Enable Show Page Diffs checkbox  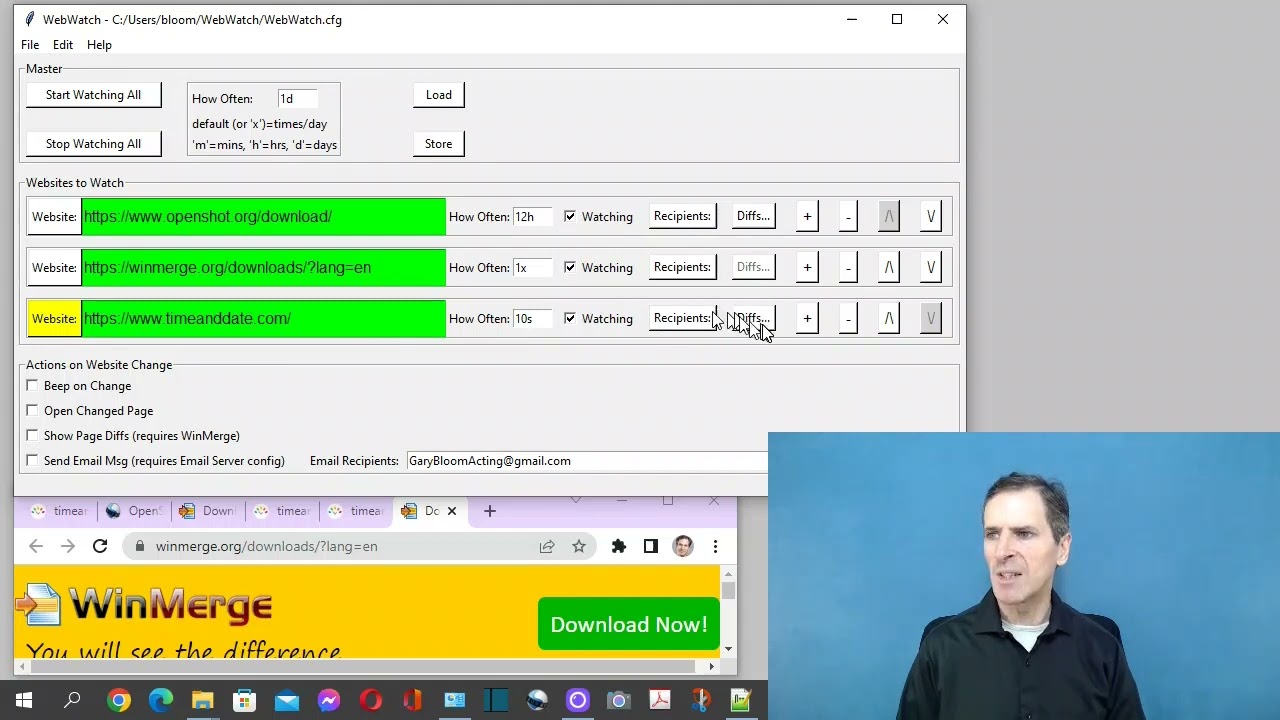pos(33,436)
